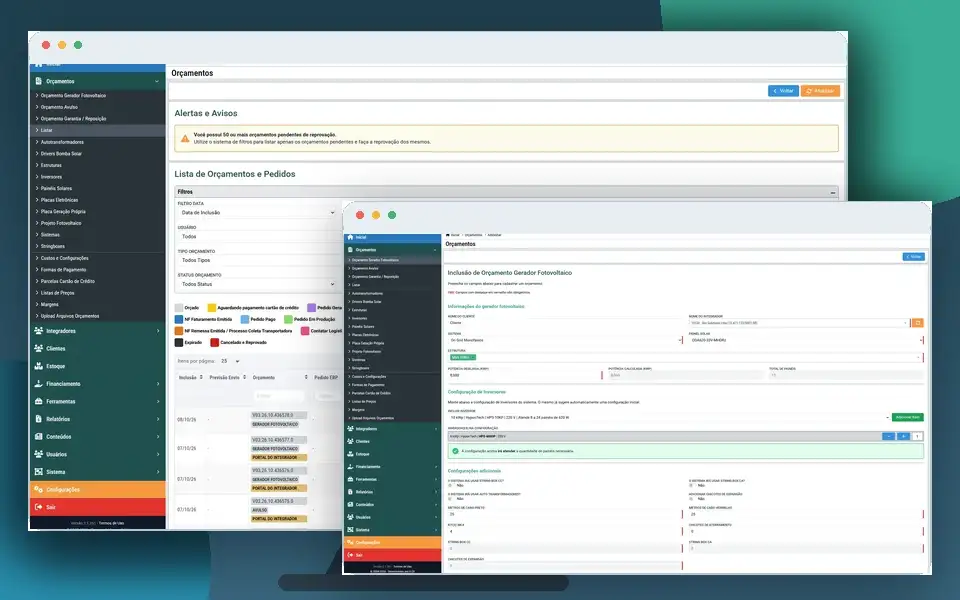Click the Potência Desejada input field

pos(525,375)
